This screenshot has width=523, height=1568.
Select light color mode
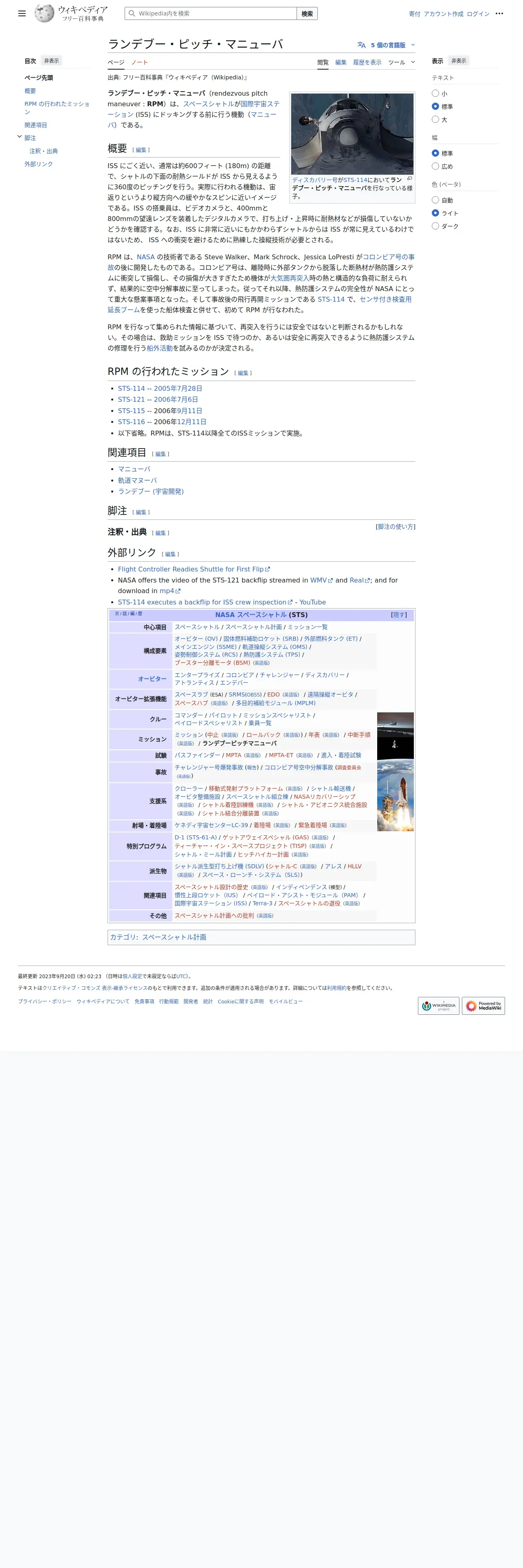pos(435,213)
